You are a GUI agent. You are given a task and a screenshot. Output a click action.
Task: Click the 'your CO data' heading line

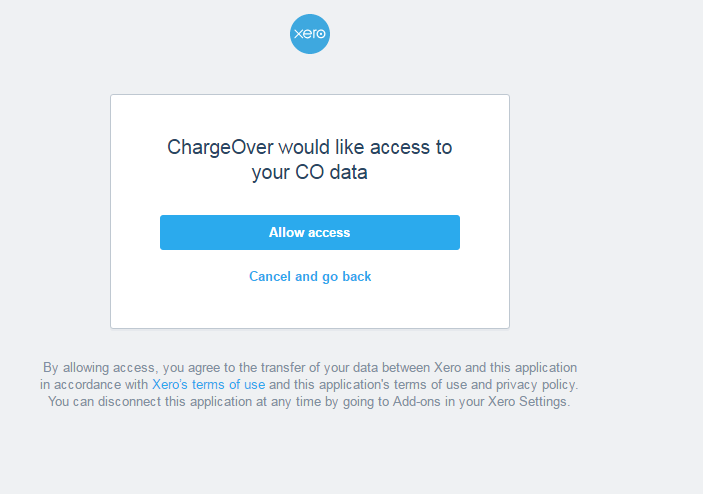click(310, 172)
